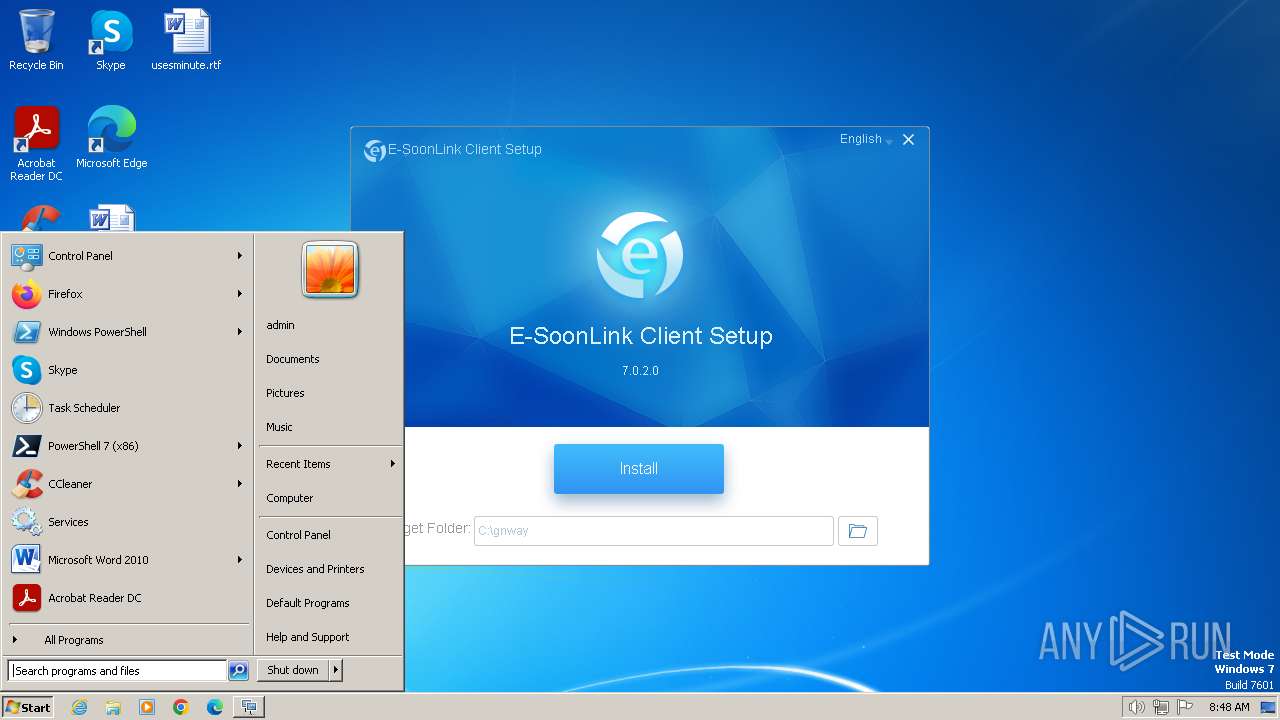The height and width of the screenshot is (720, 1280).
Task: Expand Recent Items submenu arrow
Action: click(393, 464)
